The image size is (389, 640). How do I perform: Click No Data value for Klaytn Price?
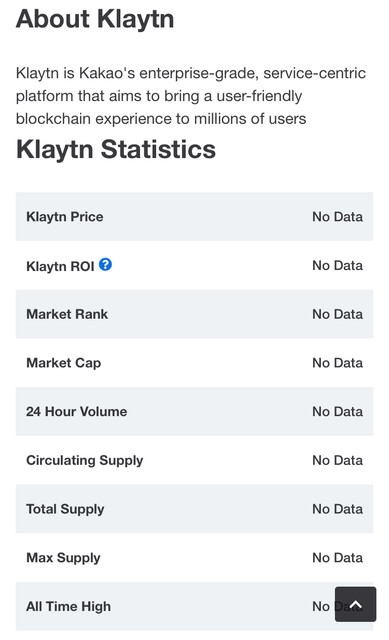[x=337, y=217]
